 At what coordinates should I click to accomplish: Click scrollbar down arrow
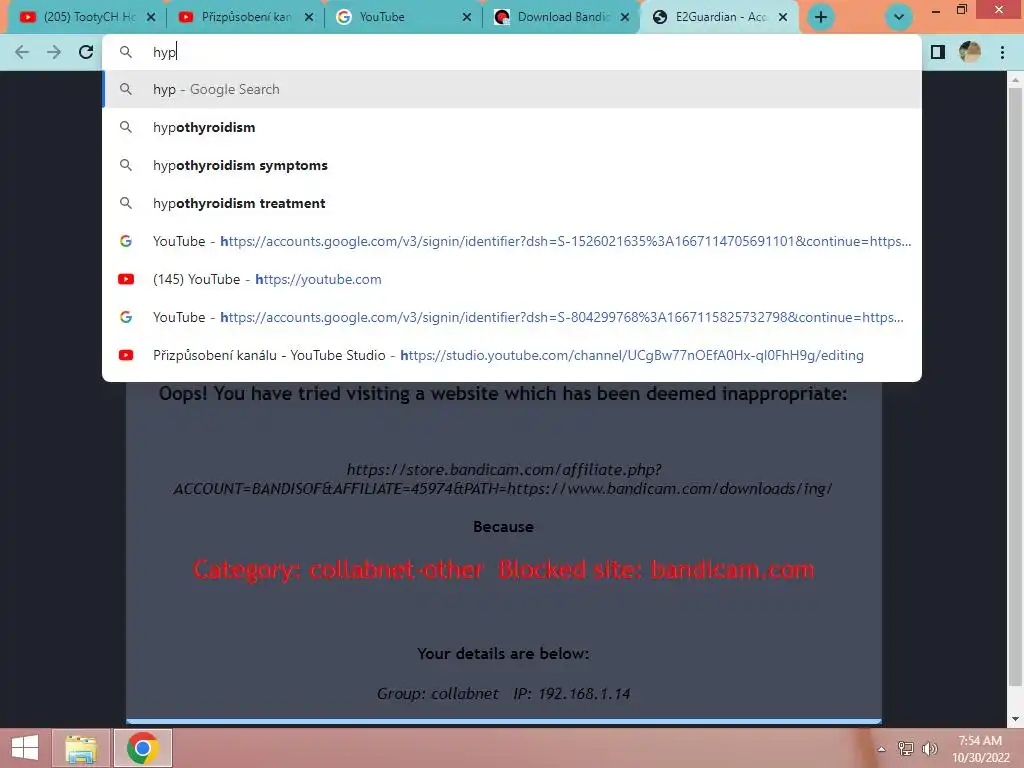[1015, 719]
